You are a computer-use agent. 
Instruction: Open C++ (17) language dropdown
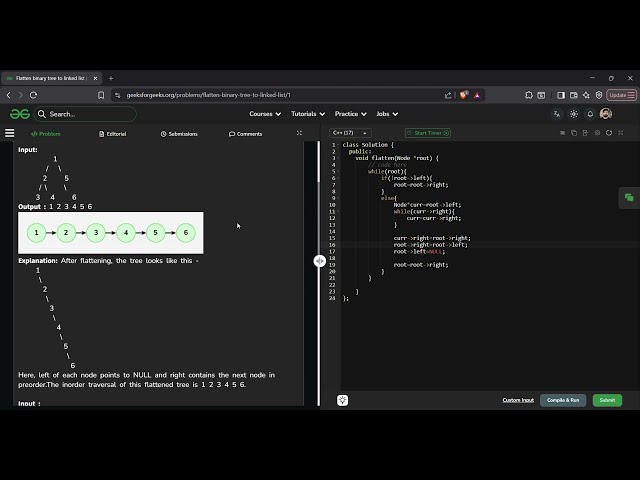(x=350, y=133)
